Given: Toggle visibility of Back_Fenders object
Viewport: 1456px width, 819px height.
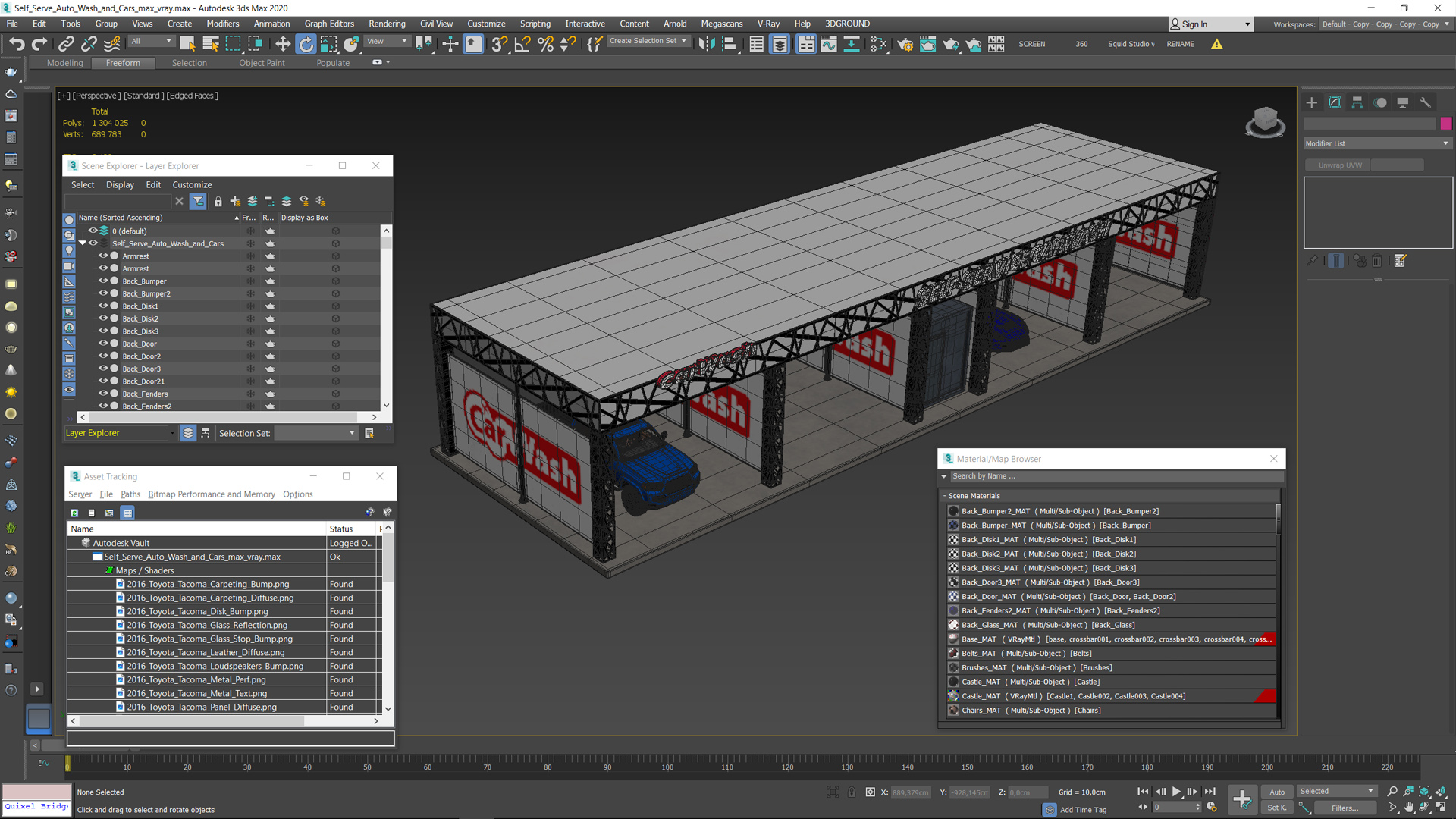Looking at the screenshot, I should (103, 394).
